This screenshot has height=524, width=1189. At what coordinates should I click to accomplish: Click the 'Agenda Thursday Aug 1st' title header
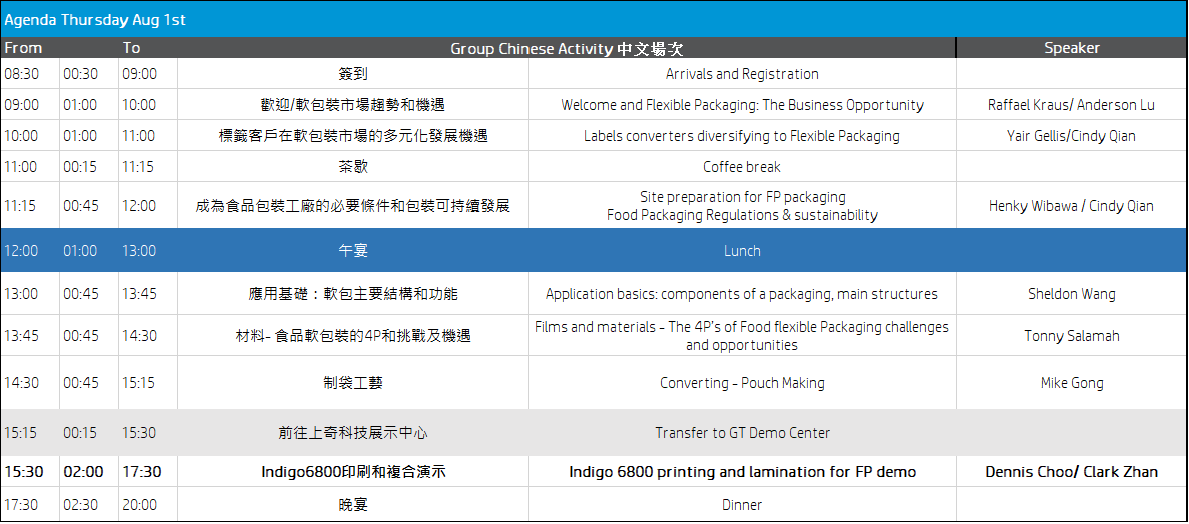pos(95,20)
